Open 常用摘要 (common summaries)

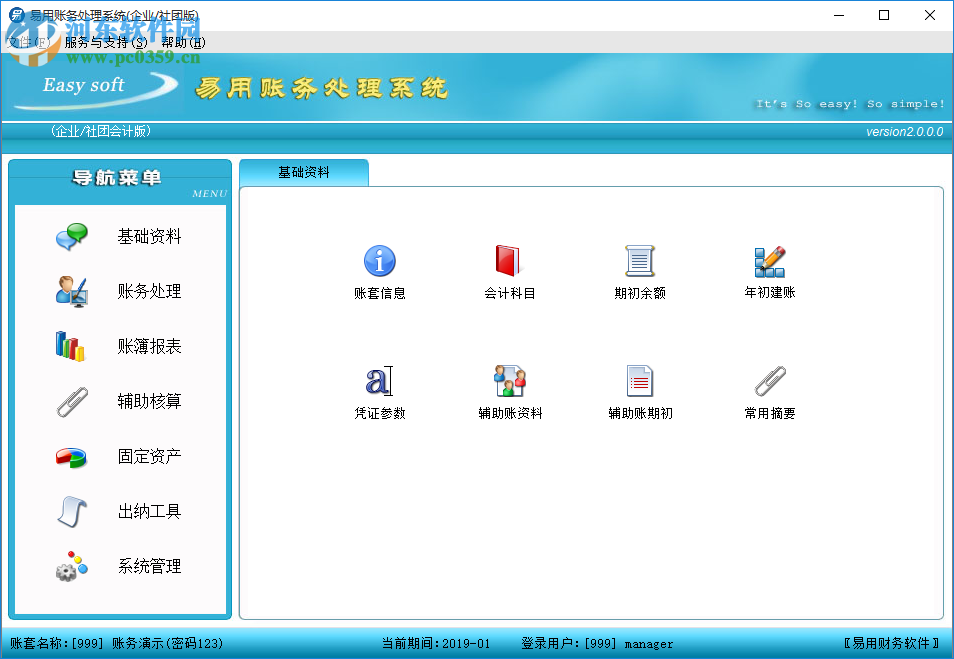click(768, 392)
